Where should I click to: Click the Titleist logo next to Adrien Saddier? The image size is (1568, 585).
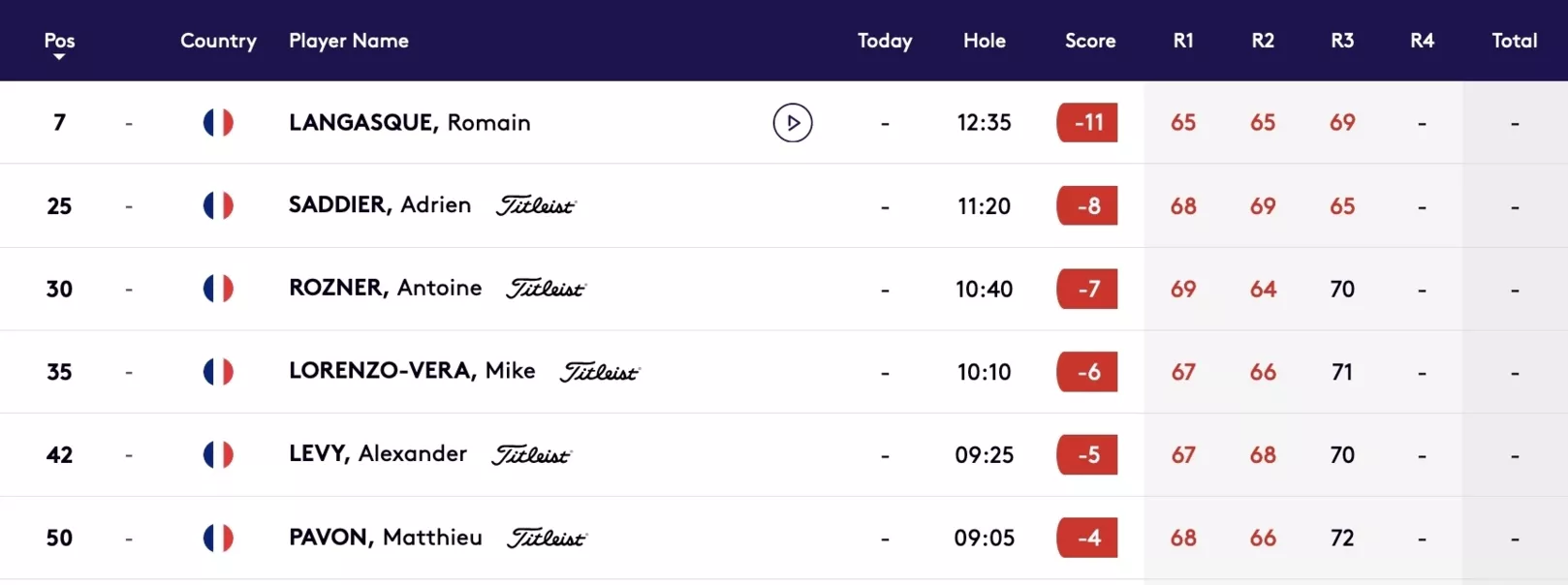536,205
